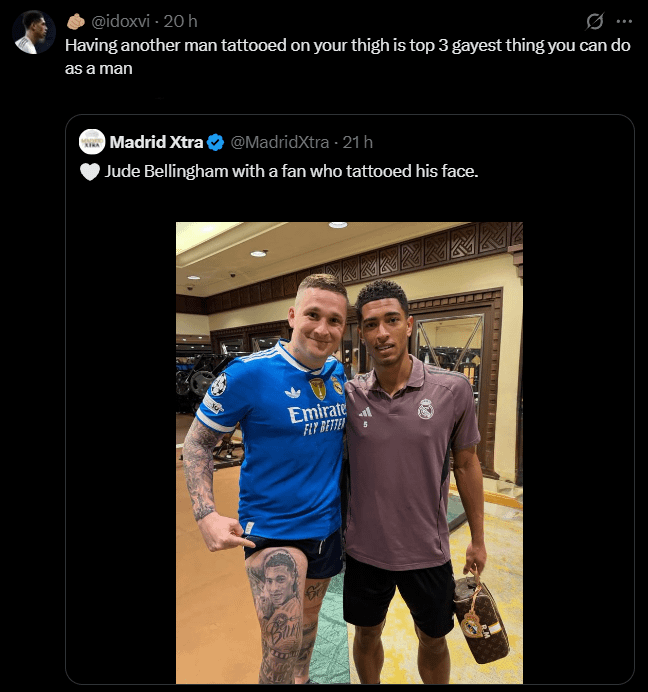Viewport: 648px width, 692px height.
Task: Click the Emirates logo on blue jersey
Action: point(317,411)
